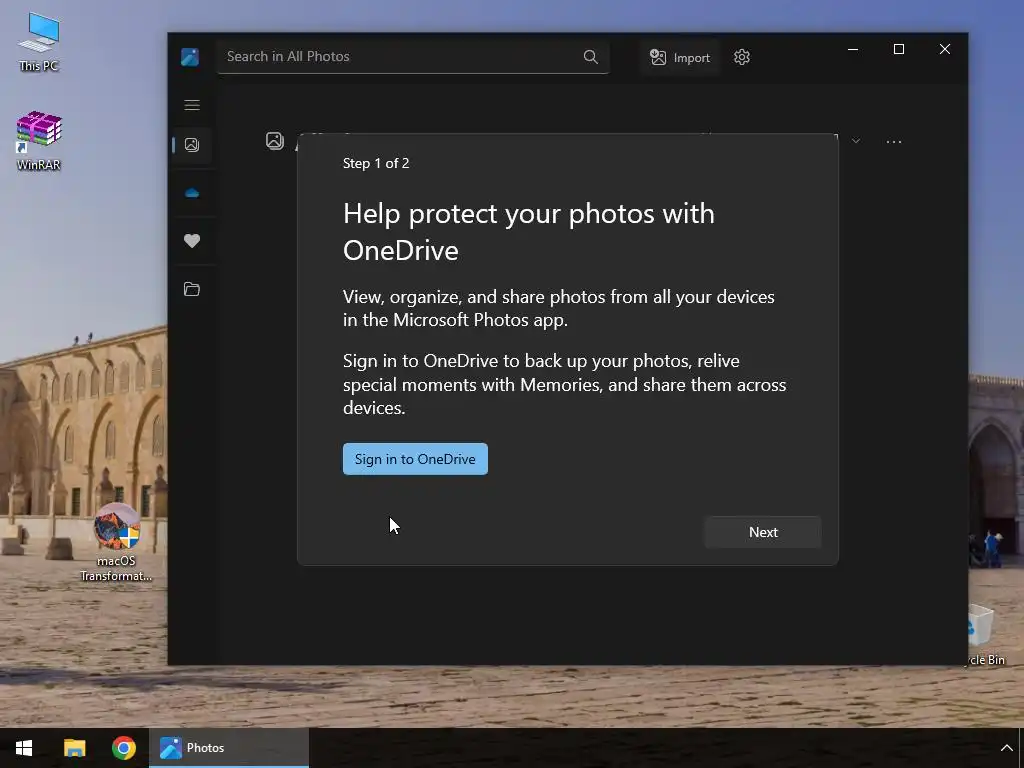Image resolution: width=1024 pixels, height=768 pixels.
Task: Close the Photos window
Action: click(945, 50)
